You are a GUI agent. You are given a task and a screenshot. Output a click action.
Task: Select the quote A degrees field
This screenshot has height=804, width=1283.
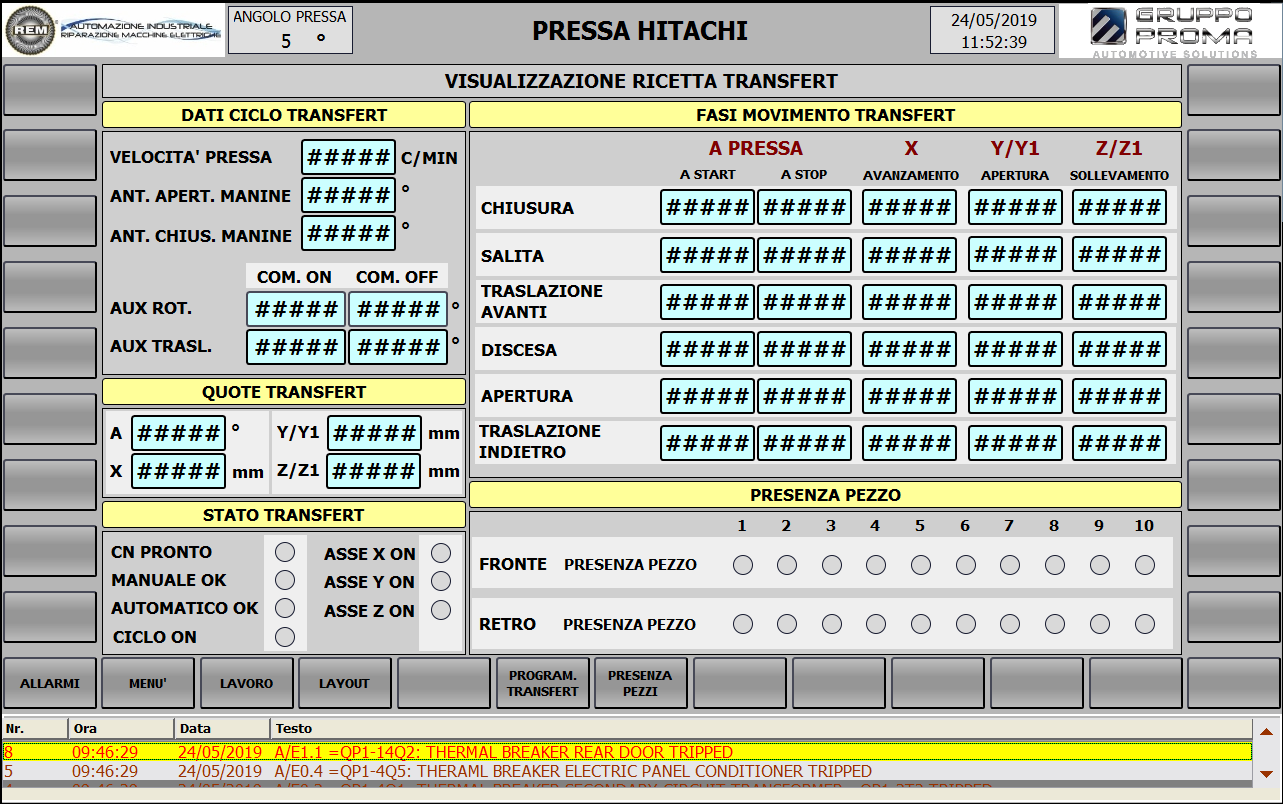pyautogui.click(x=179, y=433)
